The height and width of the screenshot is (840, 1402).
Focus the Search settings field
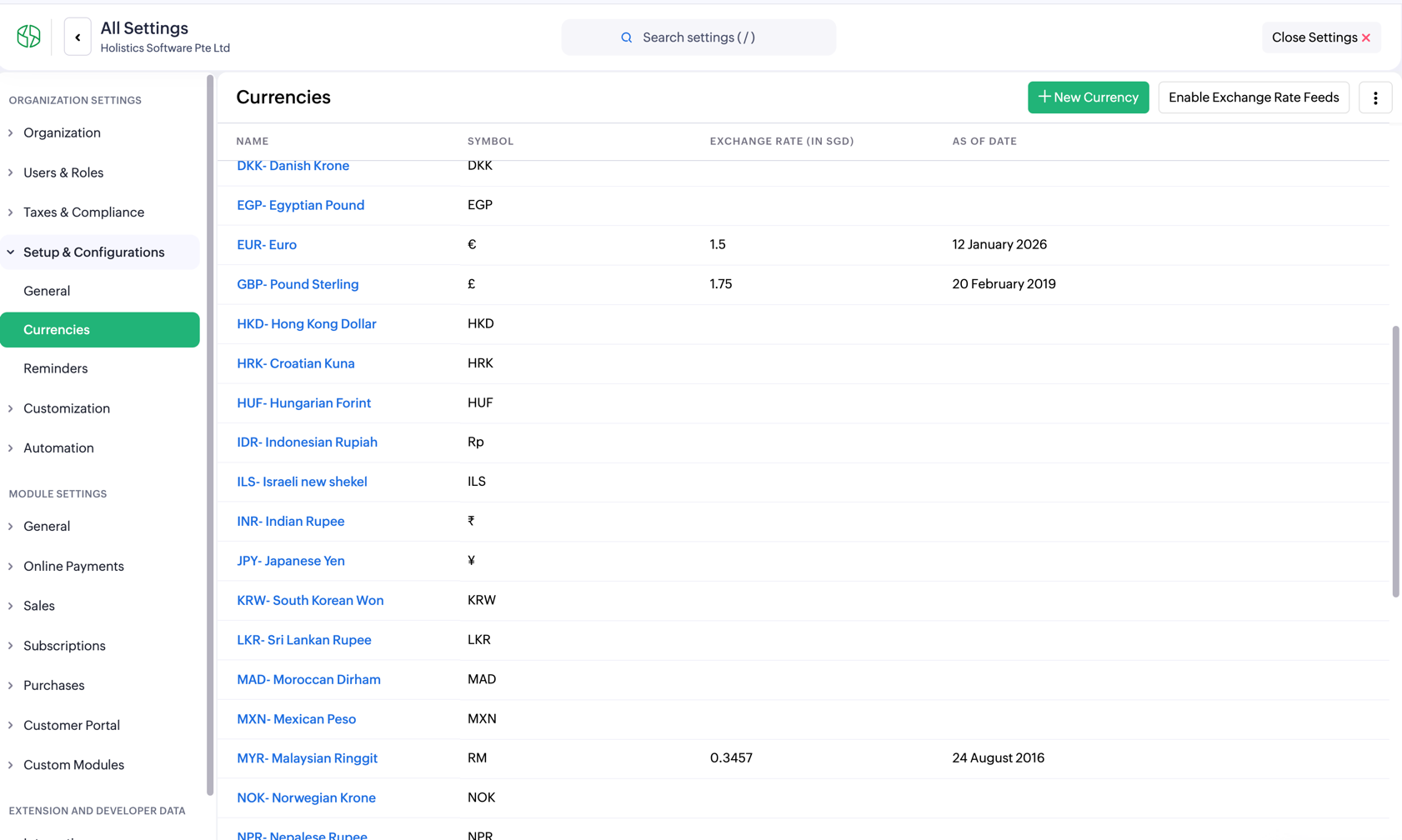click(698, 37)
